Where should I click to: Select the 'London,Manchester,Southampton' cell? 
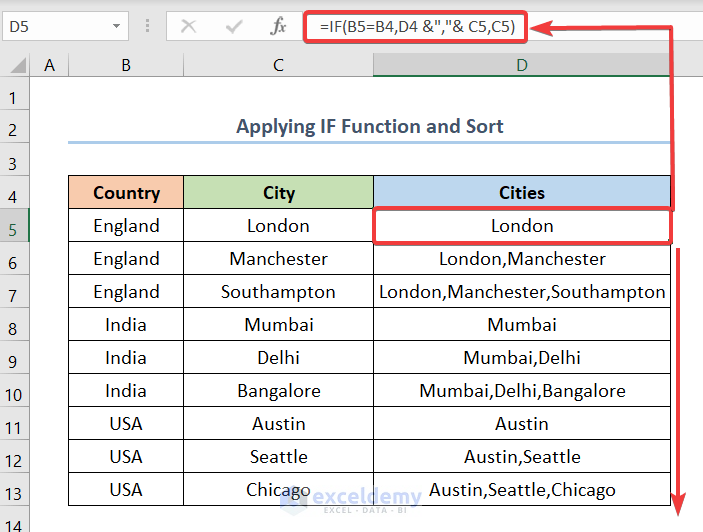click(x=522, y=292)
